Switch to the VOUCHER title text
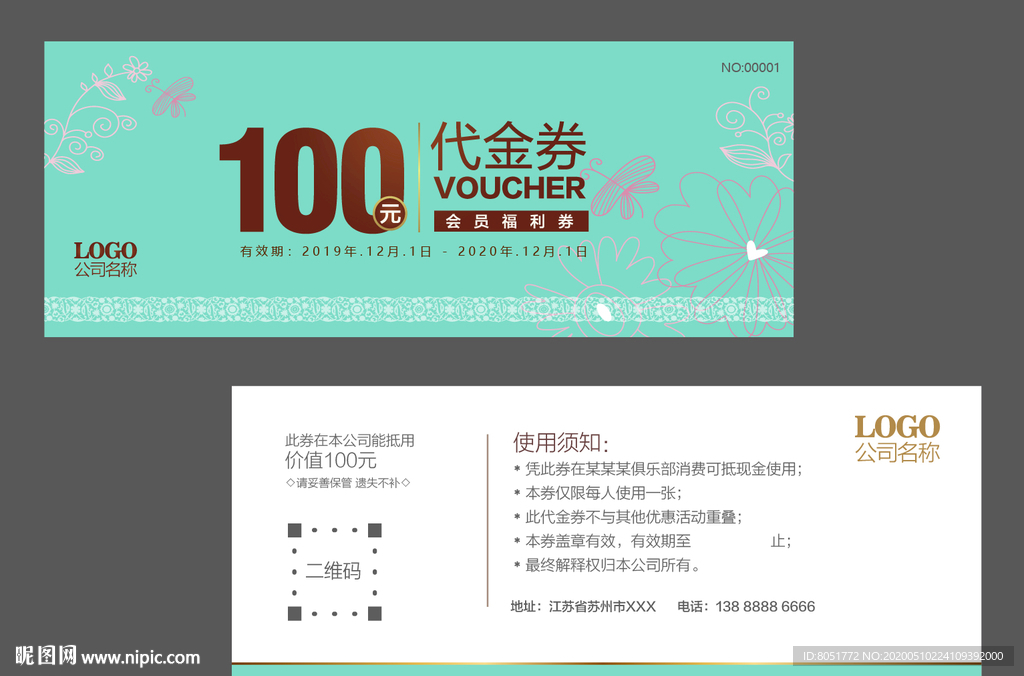Image resolution: width=1024 pixels, height=676 pixels. pyautogui.click(x=510, y=187)
